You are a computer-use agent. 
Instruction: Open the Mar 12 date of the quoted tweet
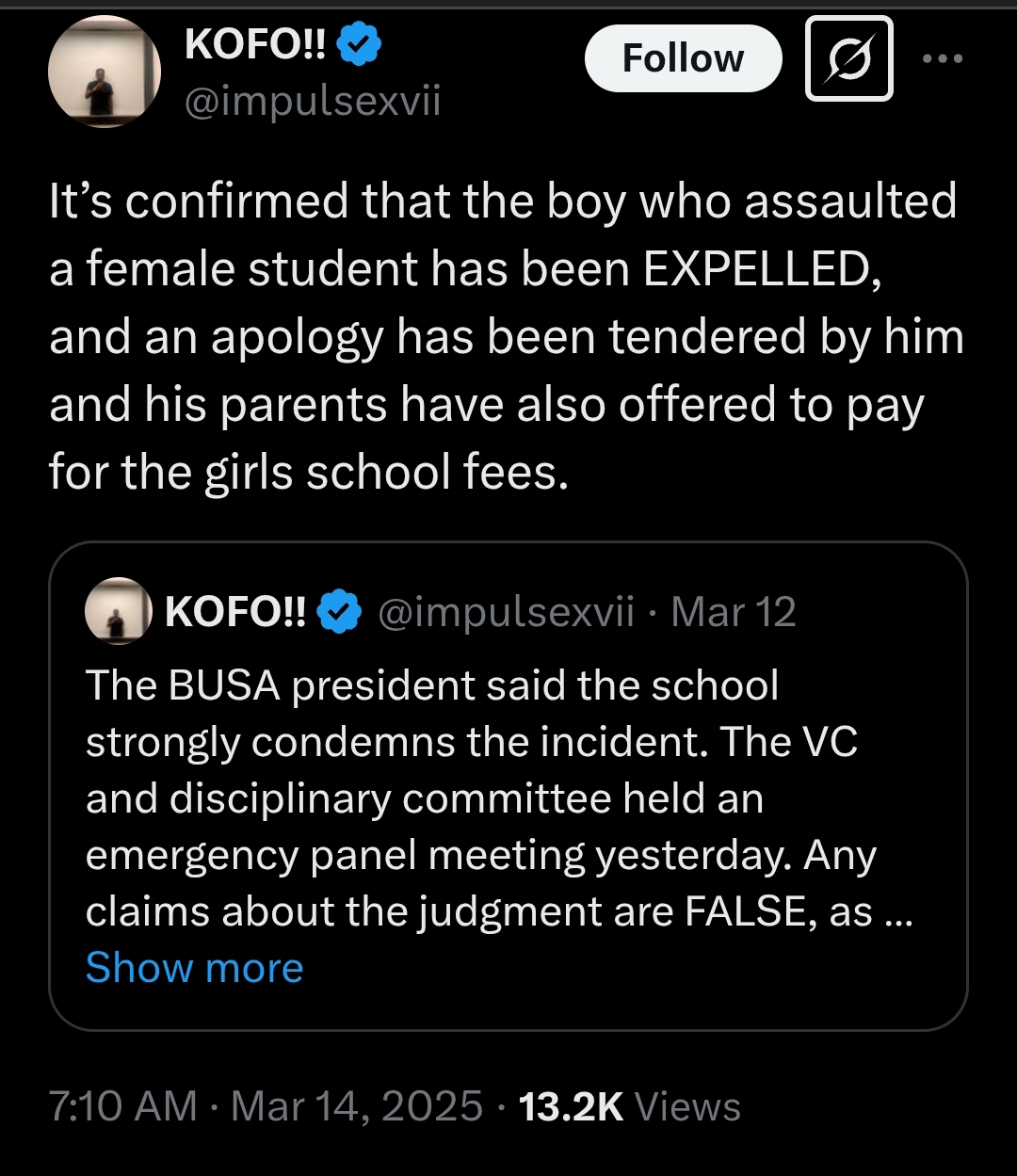point(734,612)
